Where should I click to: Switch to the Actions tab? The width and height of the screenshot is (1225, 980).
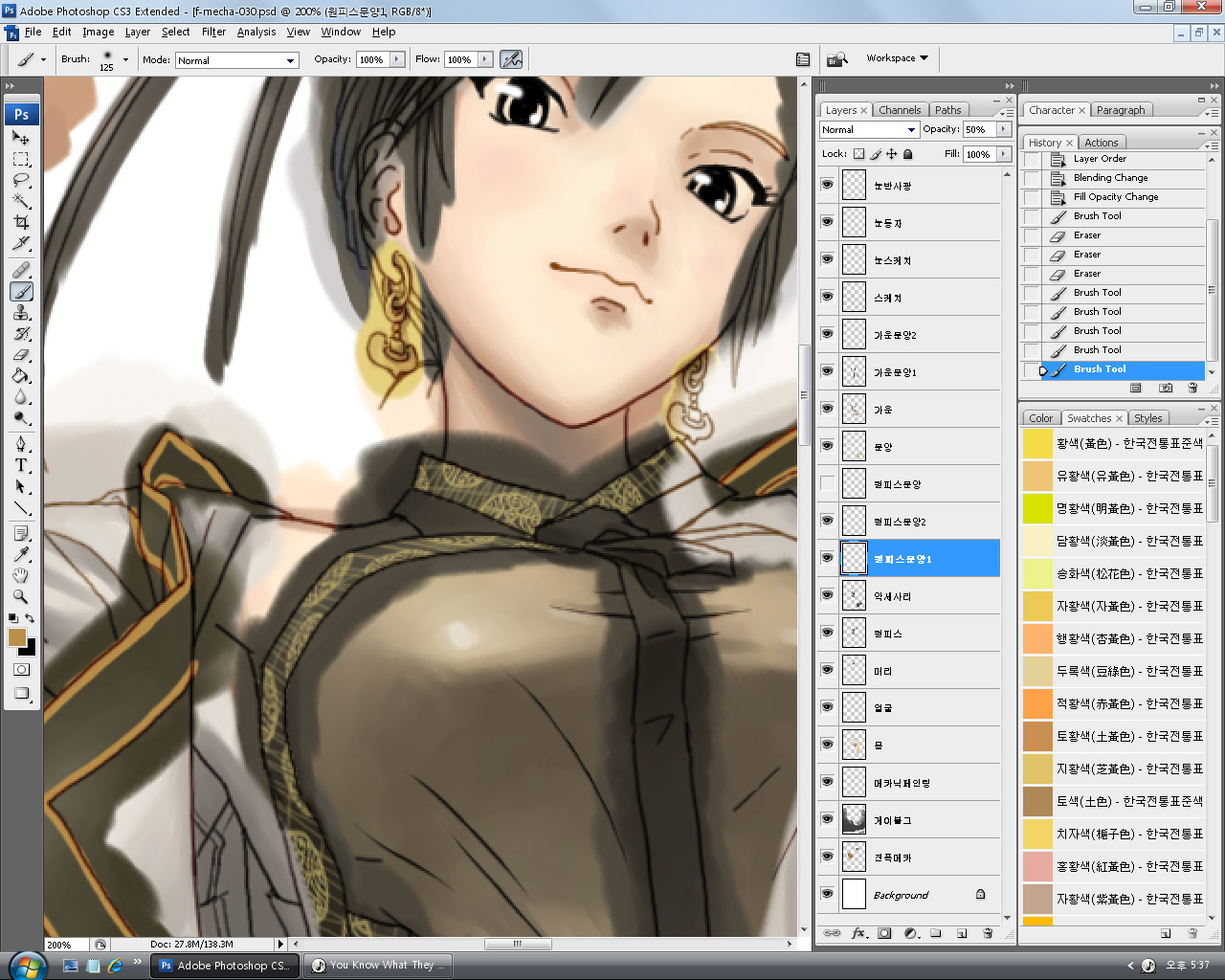tap(1101, 143)
